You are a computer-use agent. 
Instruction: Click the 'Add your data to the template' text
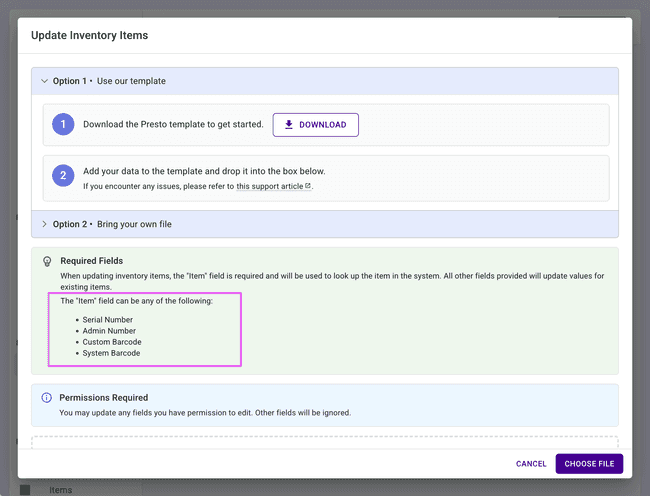[204, 171]
